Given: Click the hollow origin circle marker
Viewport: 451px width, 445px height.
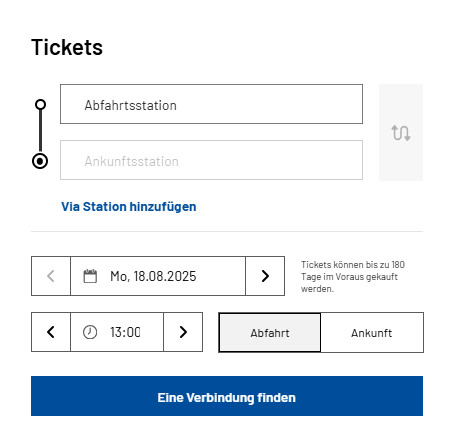Looking at the screenshot, I should point(40,104).
